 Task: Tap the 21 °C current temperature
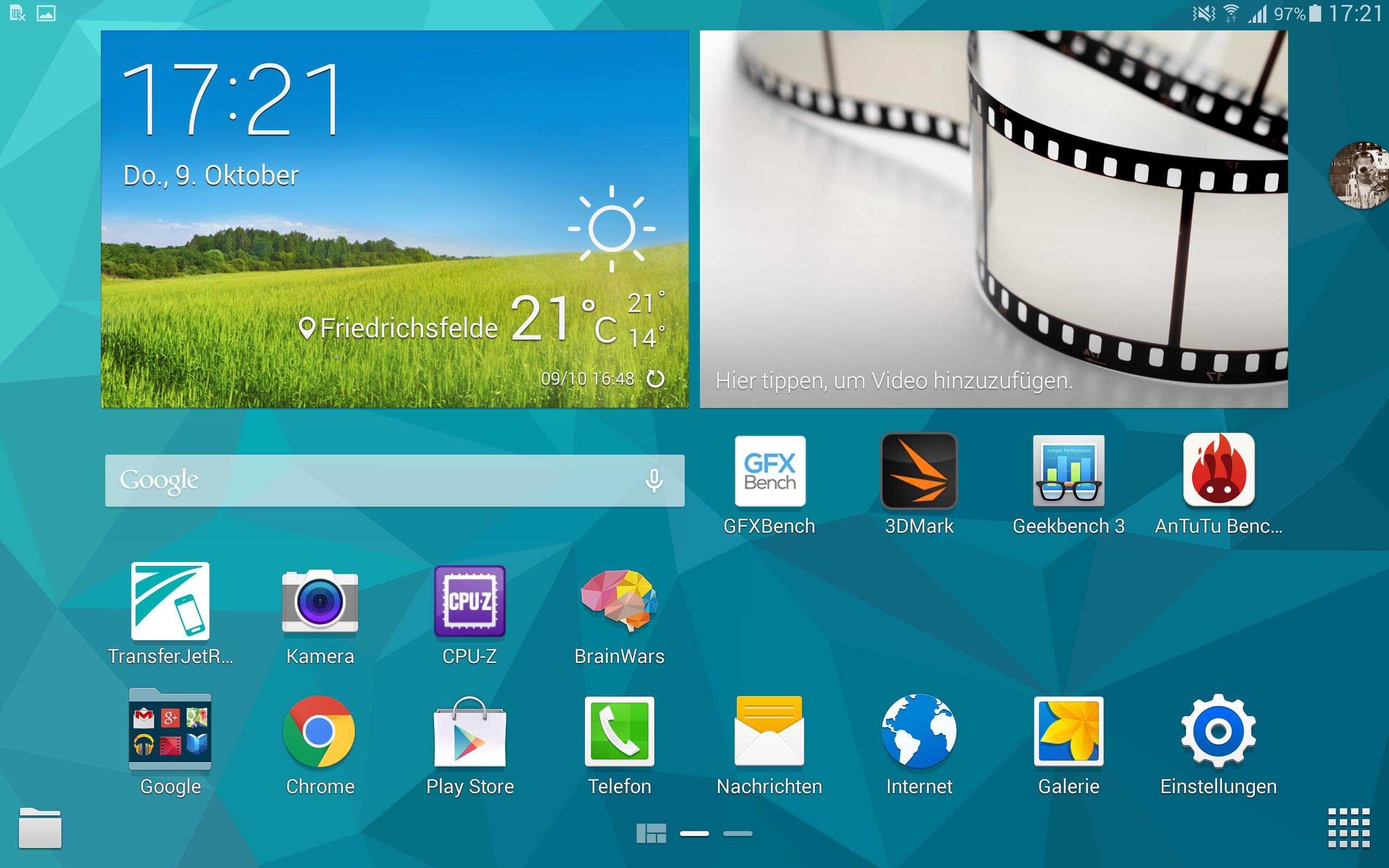pos(564,317)
